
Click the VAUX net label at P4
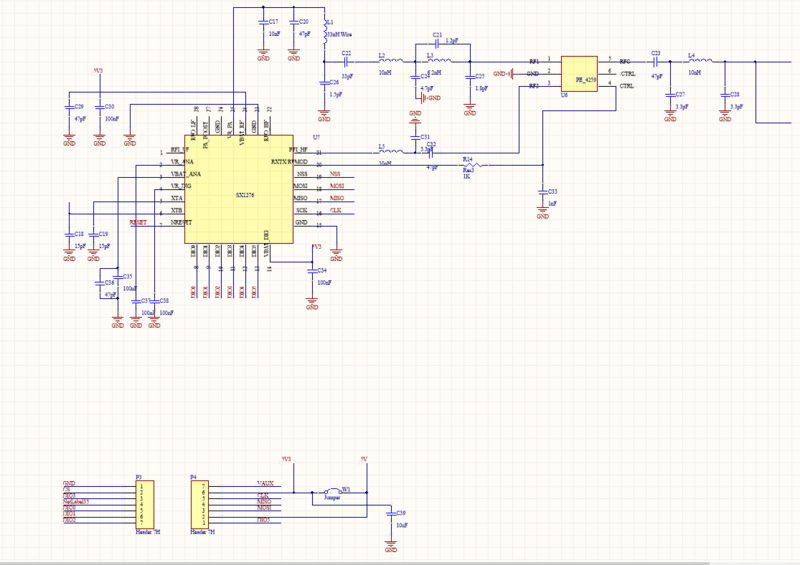pos(265,484)
